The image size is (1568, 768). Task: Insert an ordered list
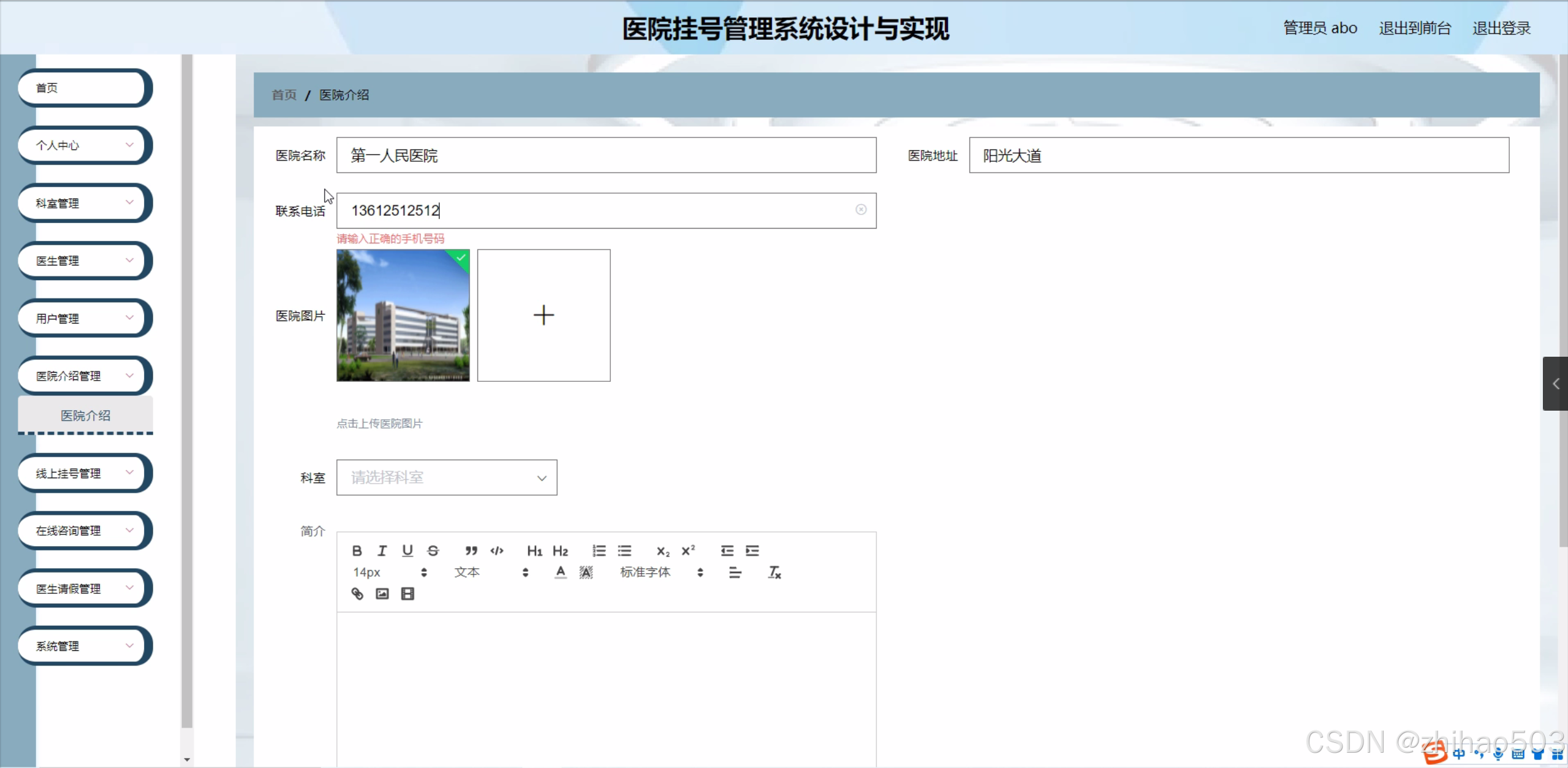coord(599,550)
